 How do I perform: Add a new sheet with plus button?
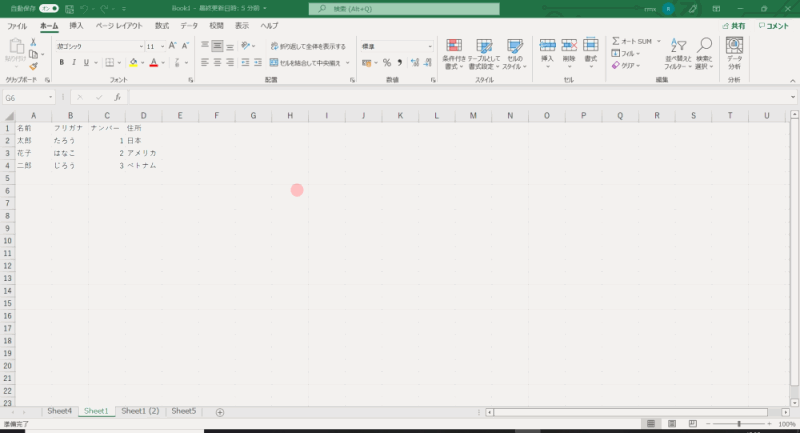(220, 412)
